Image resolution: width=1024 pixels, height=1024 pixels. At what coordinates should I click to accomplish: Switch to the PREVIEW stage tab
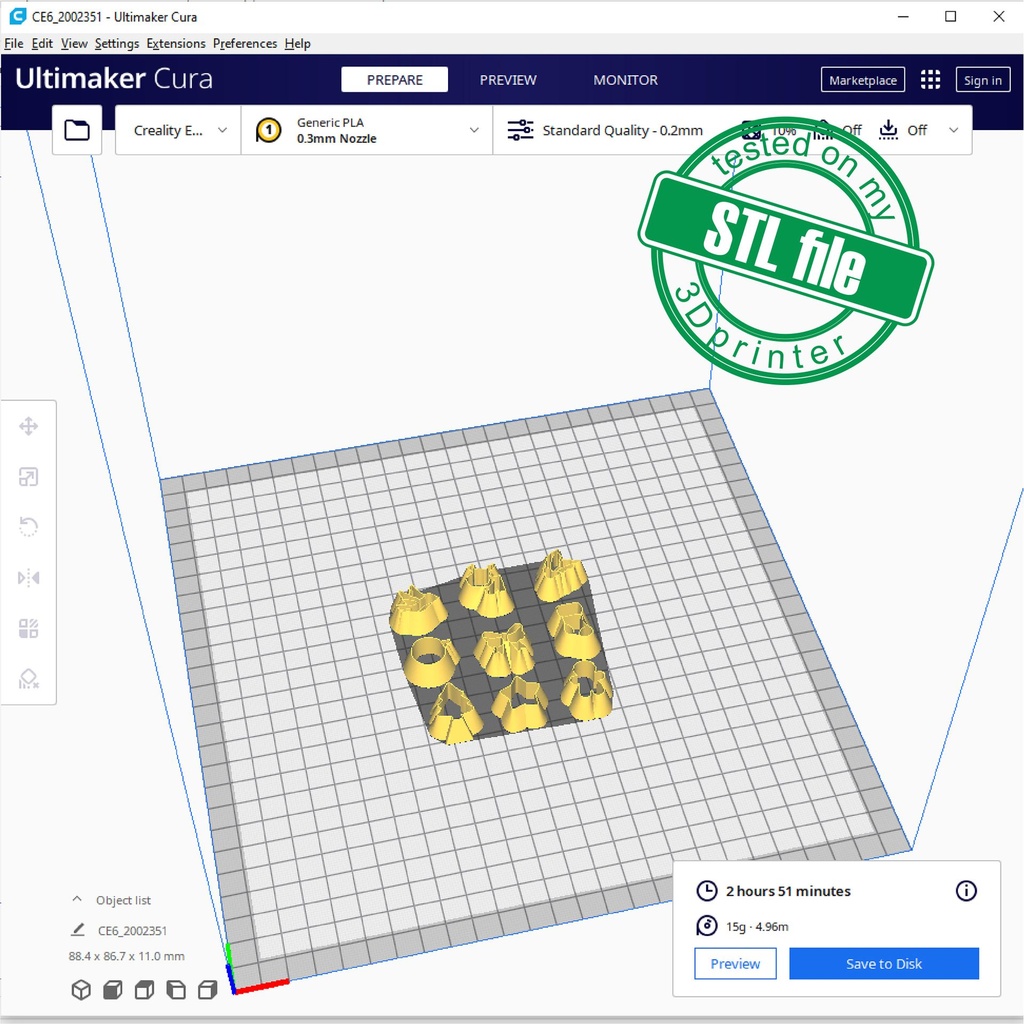pos(508,80)
